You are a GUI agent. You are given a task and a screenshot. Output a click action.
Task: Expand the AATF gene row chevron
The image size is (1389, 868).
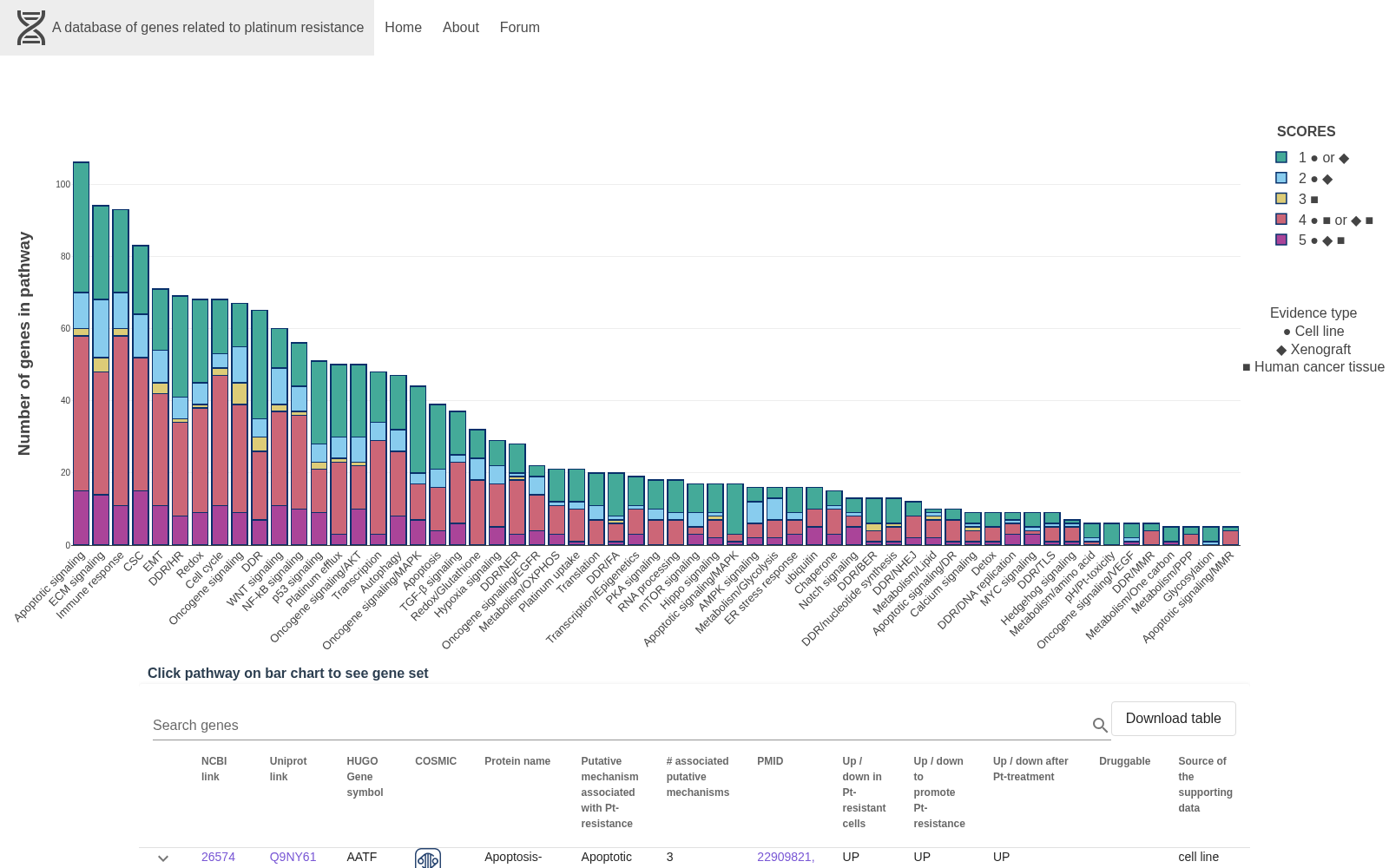coord(163,858)
